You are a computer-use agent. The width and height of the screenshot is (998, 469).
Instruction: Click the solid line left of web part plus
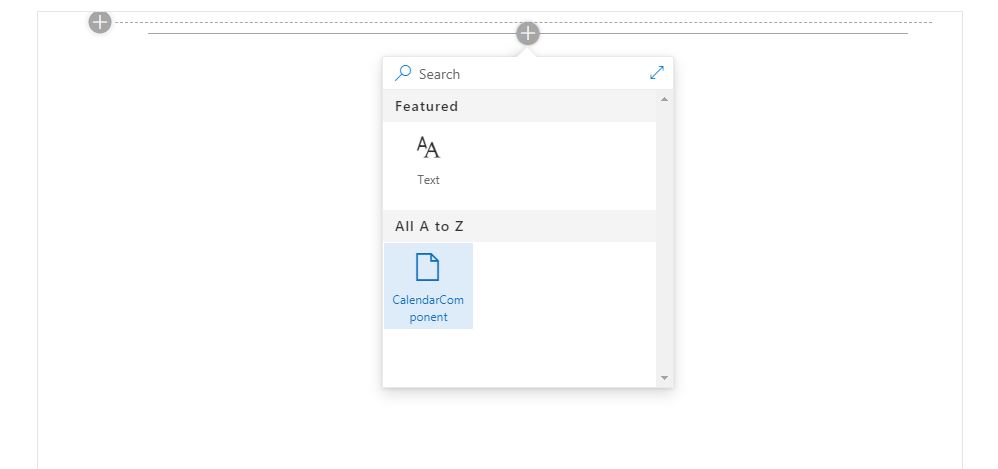pos(332,33)
